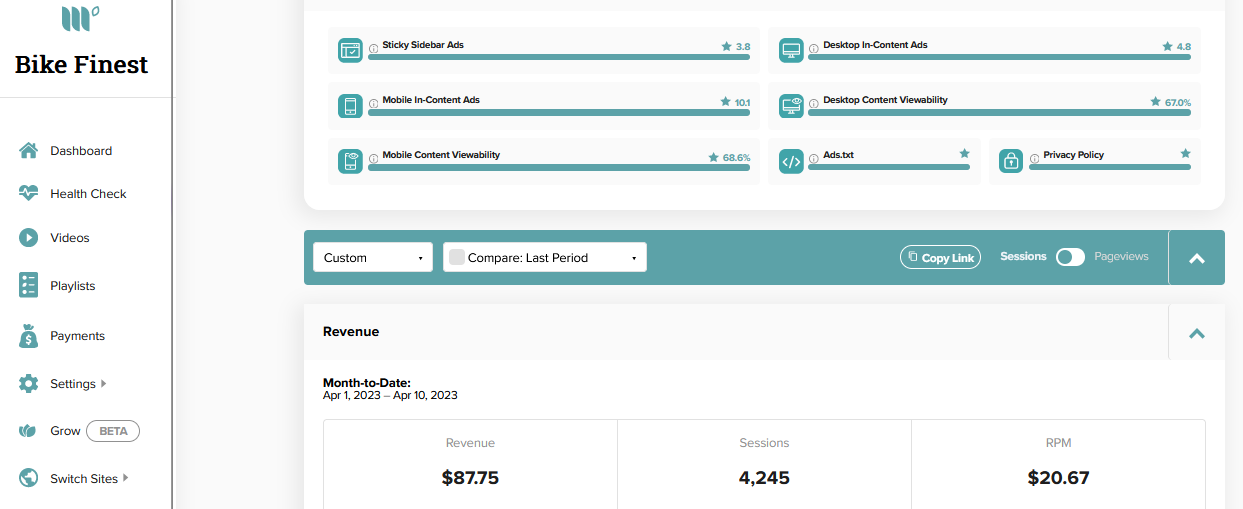Image resolution: width=1243 pixels, height=509 pixels.
Task: Click the Copy Link button
Action: click(x=940, y=257)
